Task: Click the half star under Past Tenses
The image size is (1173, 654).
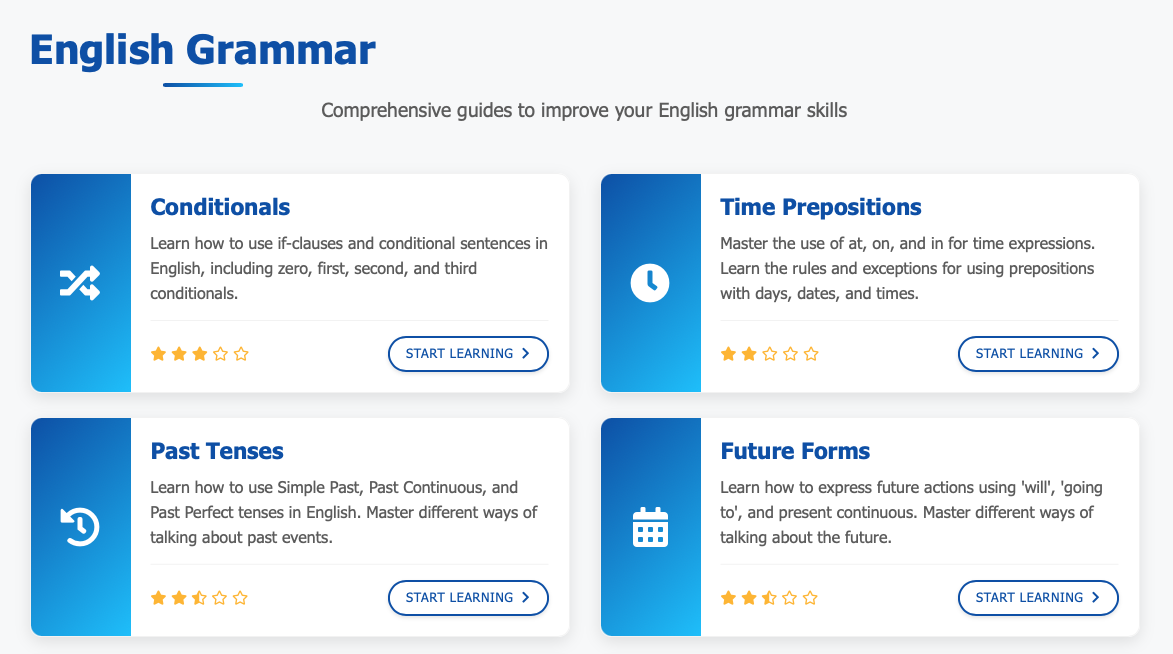Action: (199, 598)
